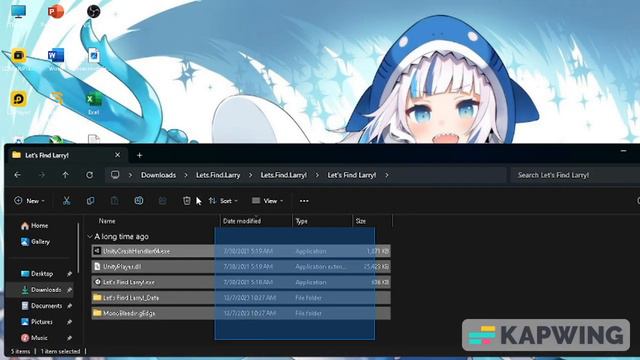This screenshot has height=360, width=640.
Task: Select Lets.Find.Larry! breadcrumb segment
Action: (x=284, y=175)
